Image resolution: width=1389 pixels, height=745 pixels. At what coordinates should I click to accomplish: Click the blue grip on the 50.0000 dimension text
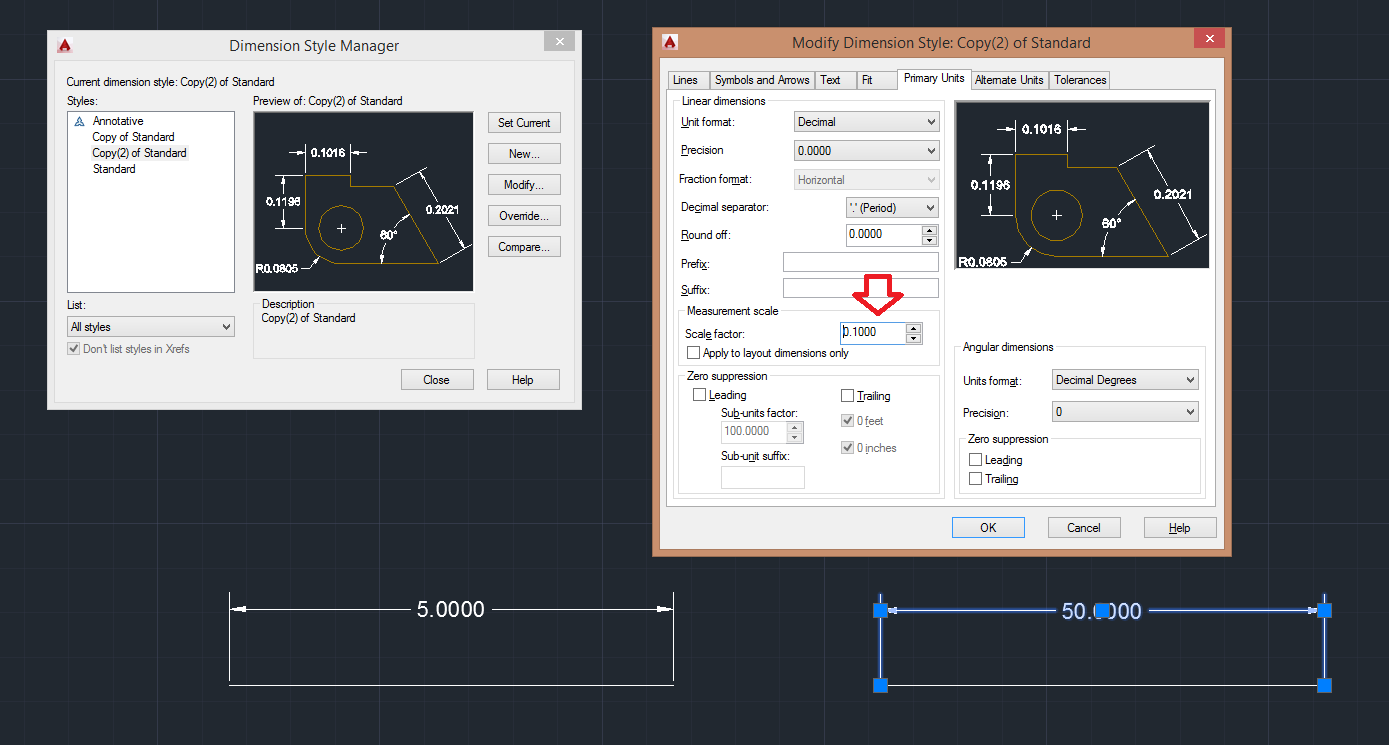pos(1102,610)
